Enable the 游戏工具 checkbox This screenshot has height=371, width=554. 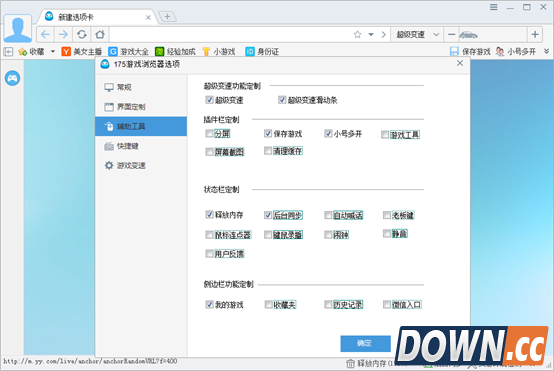pos(385,135)
